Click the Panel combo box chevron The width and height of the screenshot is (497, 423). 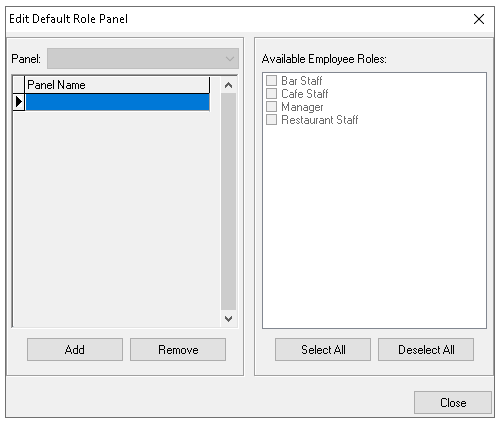[230, 59]
